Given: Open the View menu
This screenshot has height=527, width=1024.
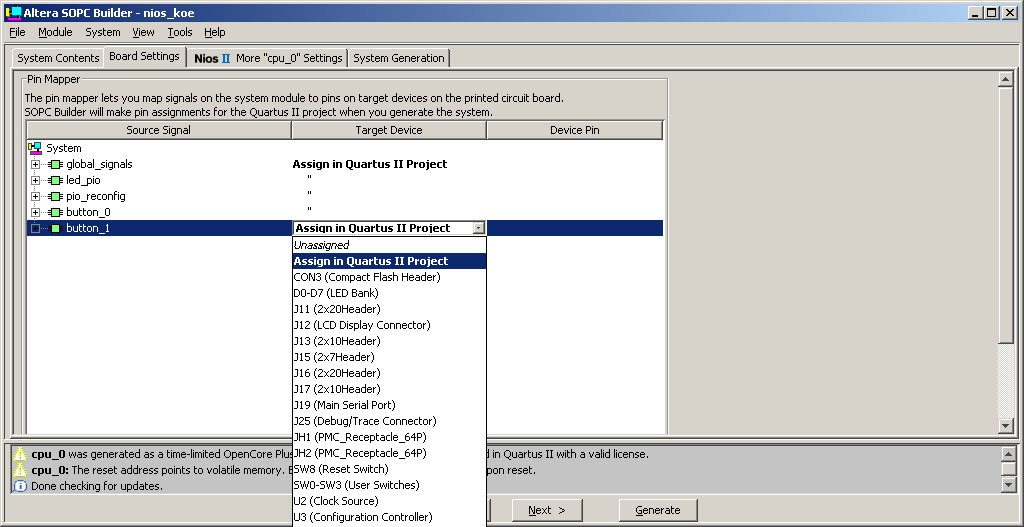Looking at the screenshot, I should coord(143,32).
